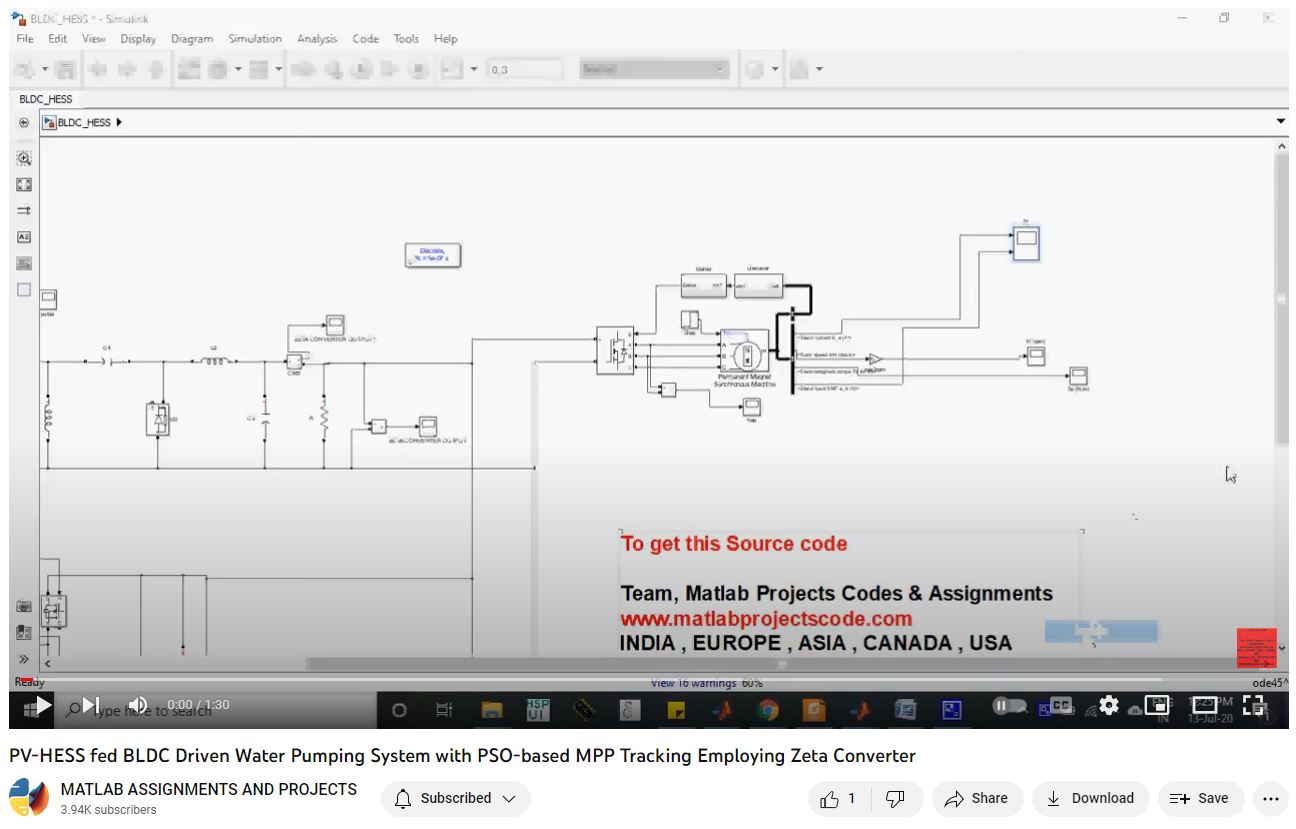Click the Share button
1296x829 pixels.
[976, 798]
